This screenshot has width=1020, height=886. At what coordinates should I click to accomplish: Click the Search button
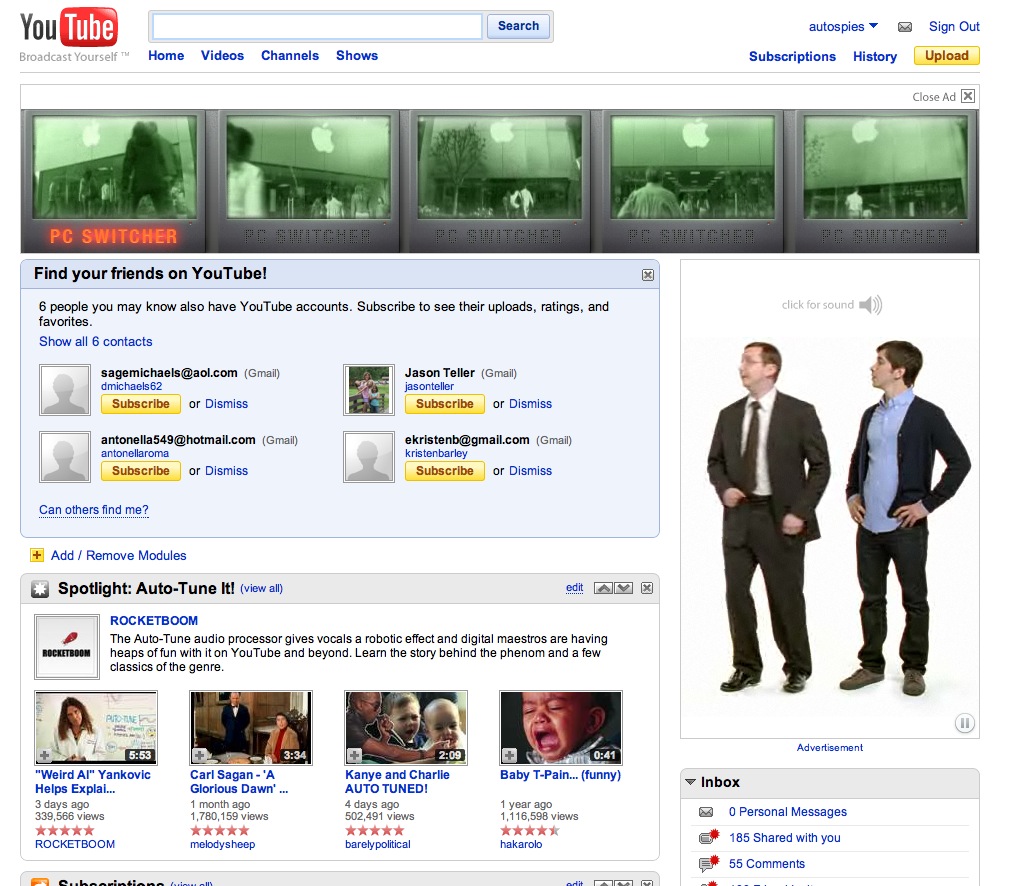tap(518, 26)
